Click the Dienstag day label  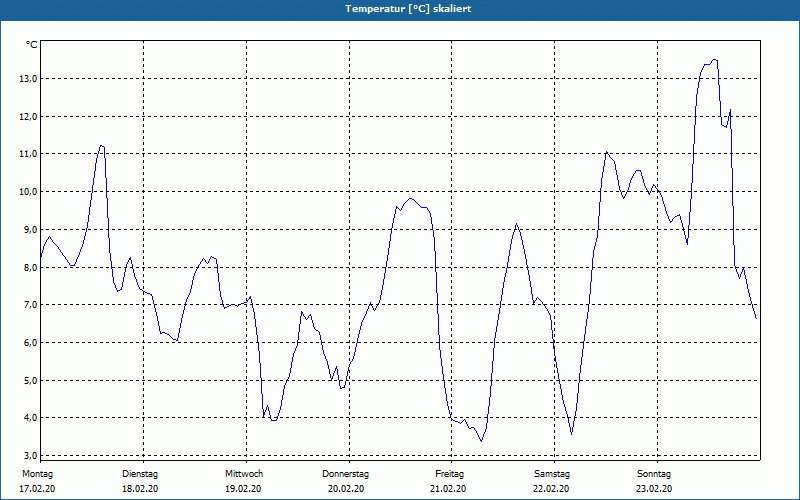pos(140,474)
